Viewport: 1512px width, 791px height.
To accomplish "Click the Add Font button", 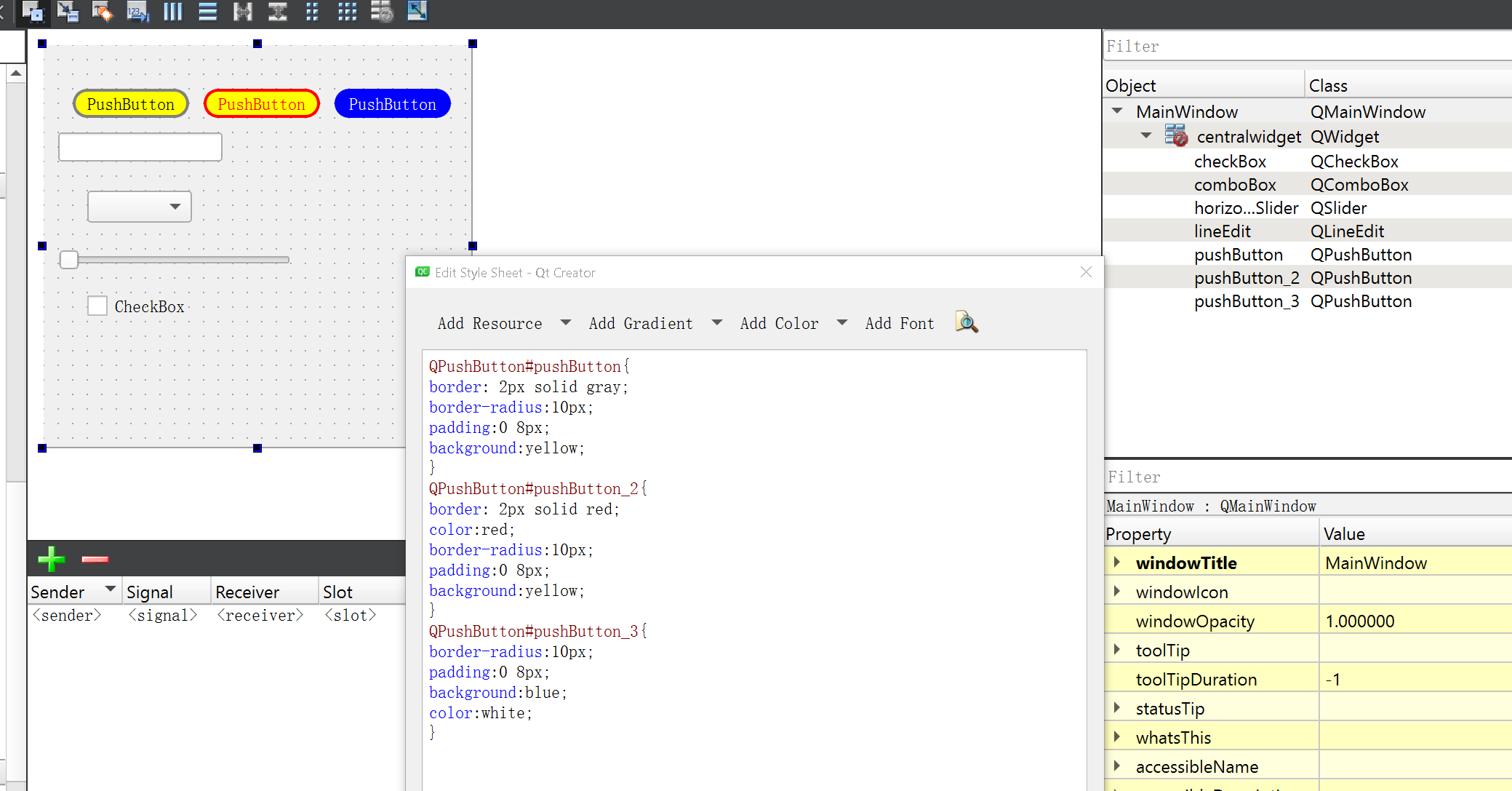I will pyautogui.click(x=900, y=323).
